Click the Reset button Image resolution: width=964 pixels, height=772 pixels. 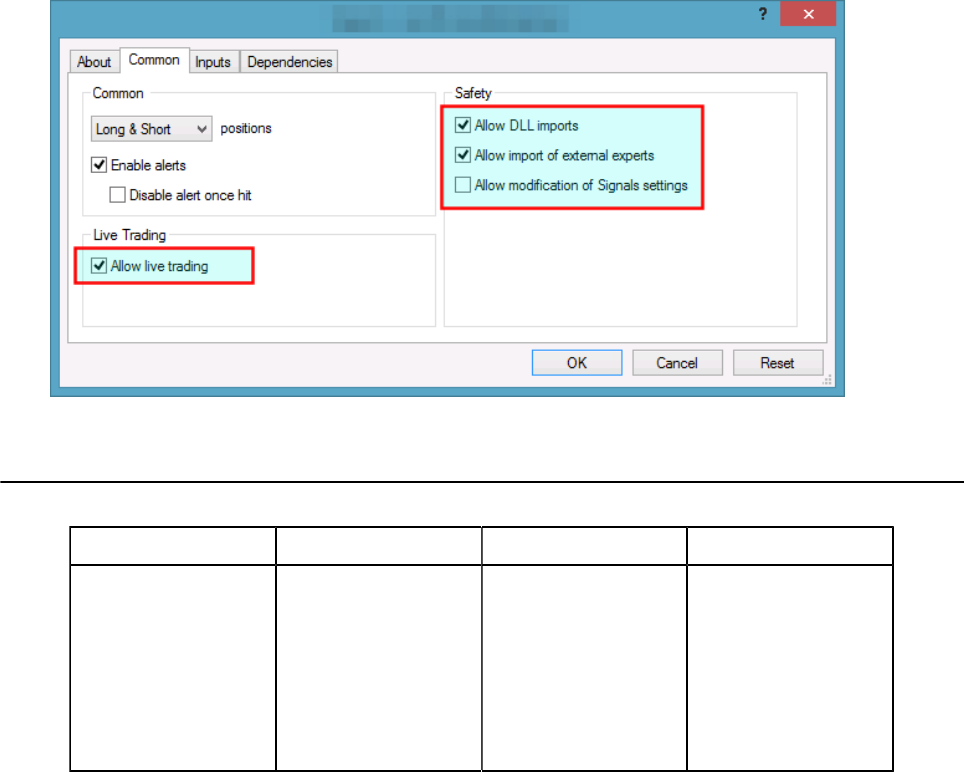(778, 363)
